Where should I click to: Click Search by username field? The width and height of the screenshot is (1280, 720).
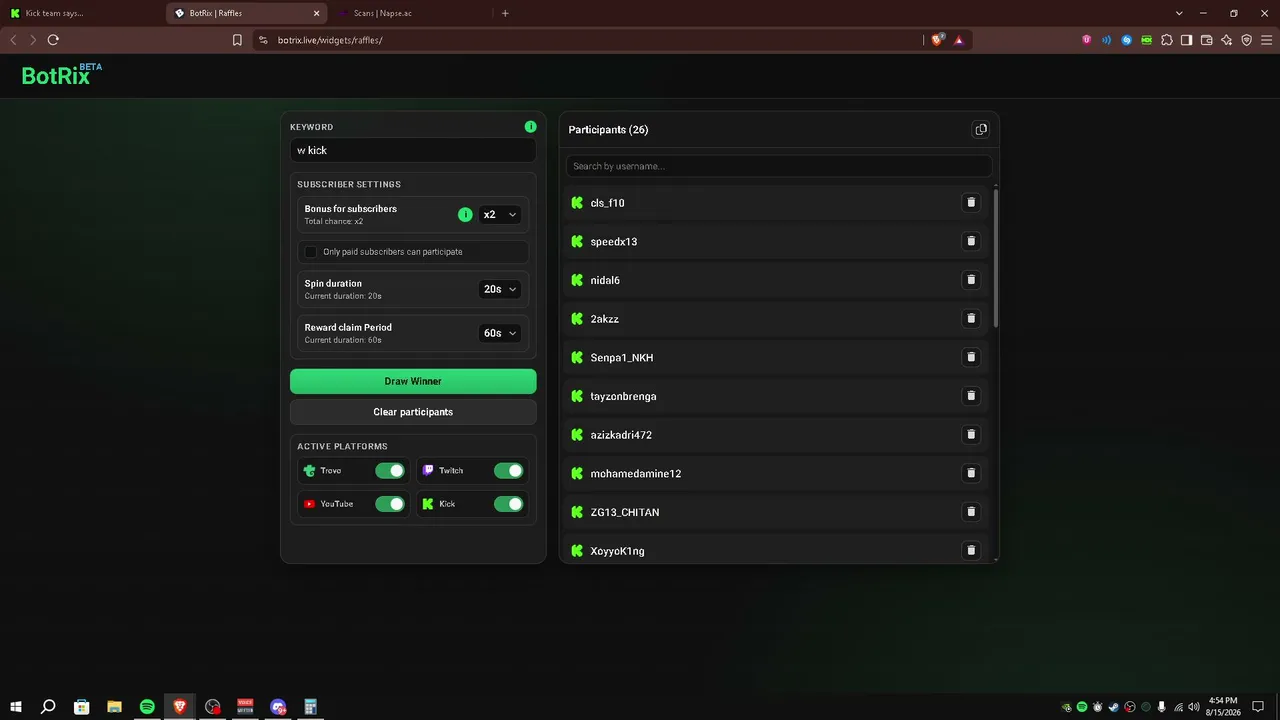point(779,166)
